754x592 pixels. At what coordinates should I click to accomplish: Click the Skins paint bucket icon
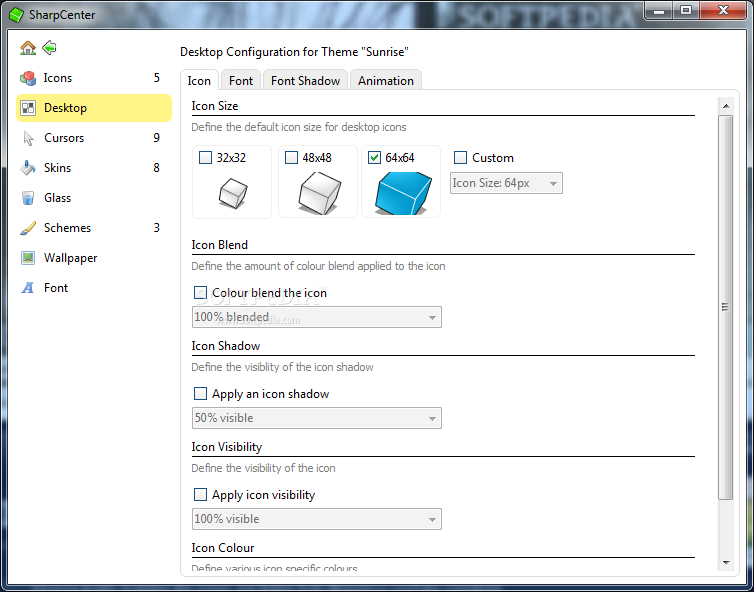(28, 168)
